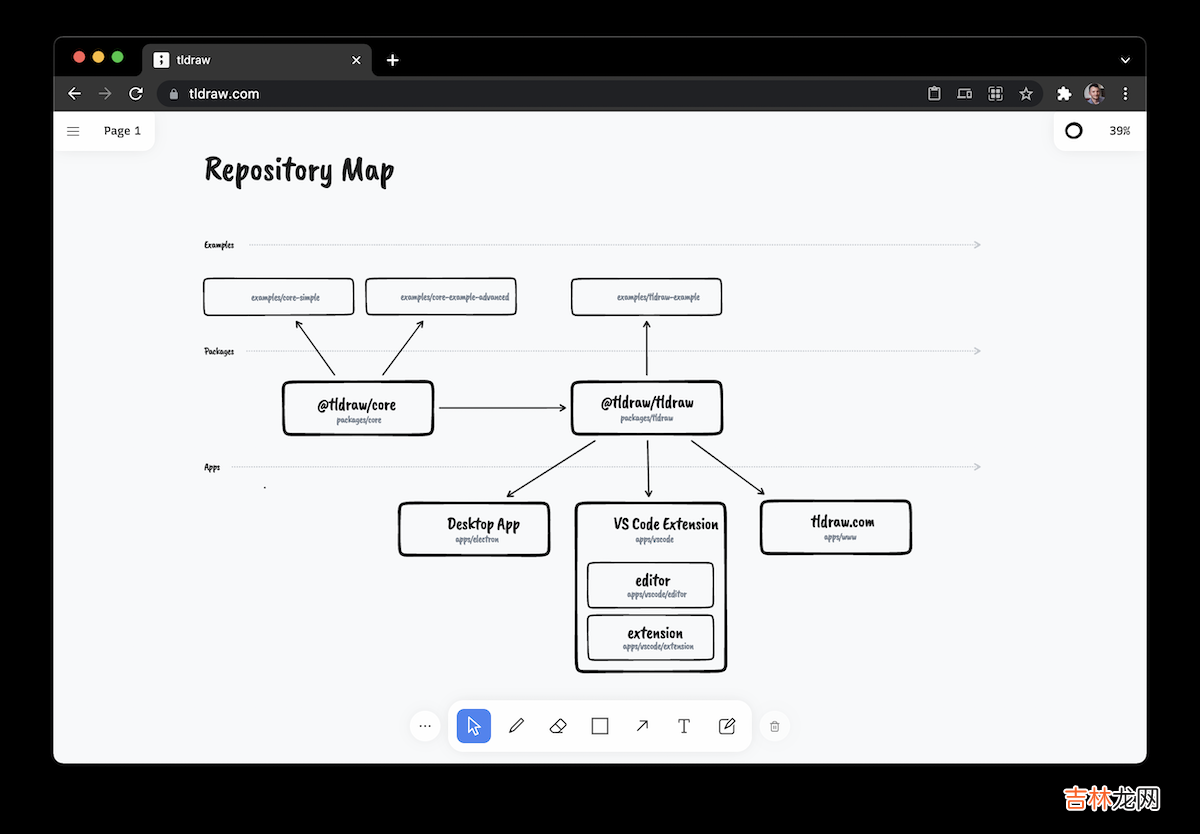Select the arrow pointer Select tool
Viewport: 1200px width, 834px height.
coord(474,726)
